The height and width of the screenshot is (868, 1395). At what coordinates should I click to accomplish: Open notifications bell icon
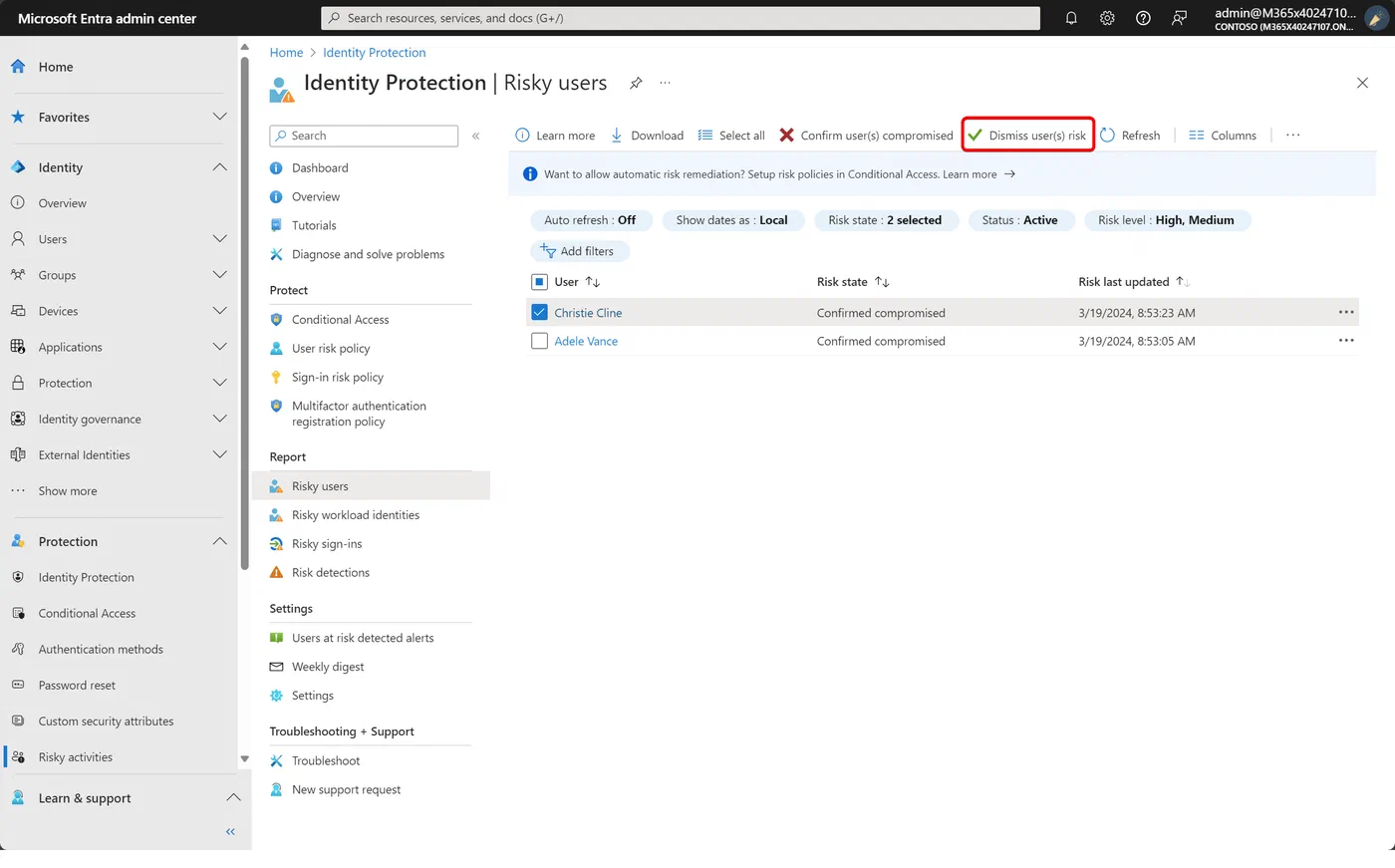click(1071, 18)
